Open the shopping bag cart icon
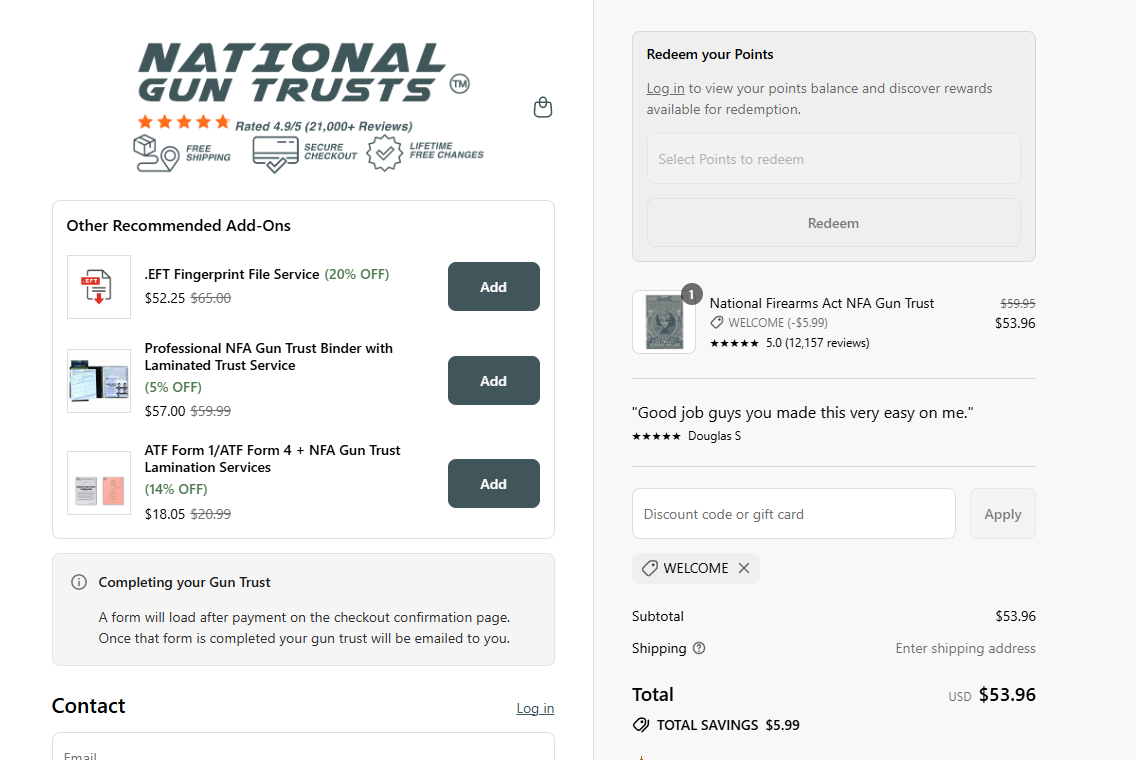 tap(543, 107)
